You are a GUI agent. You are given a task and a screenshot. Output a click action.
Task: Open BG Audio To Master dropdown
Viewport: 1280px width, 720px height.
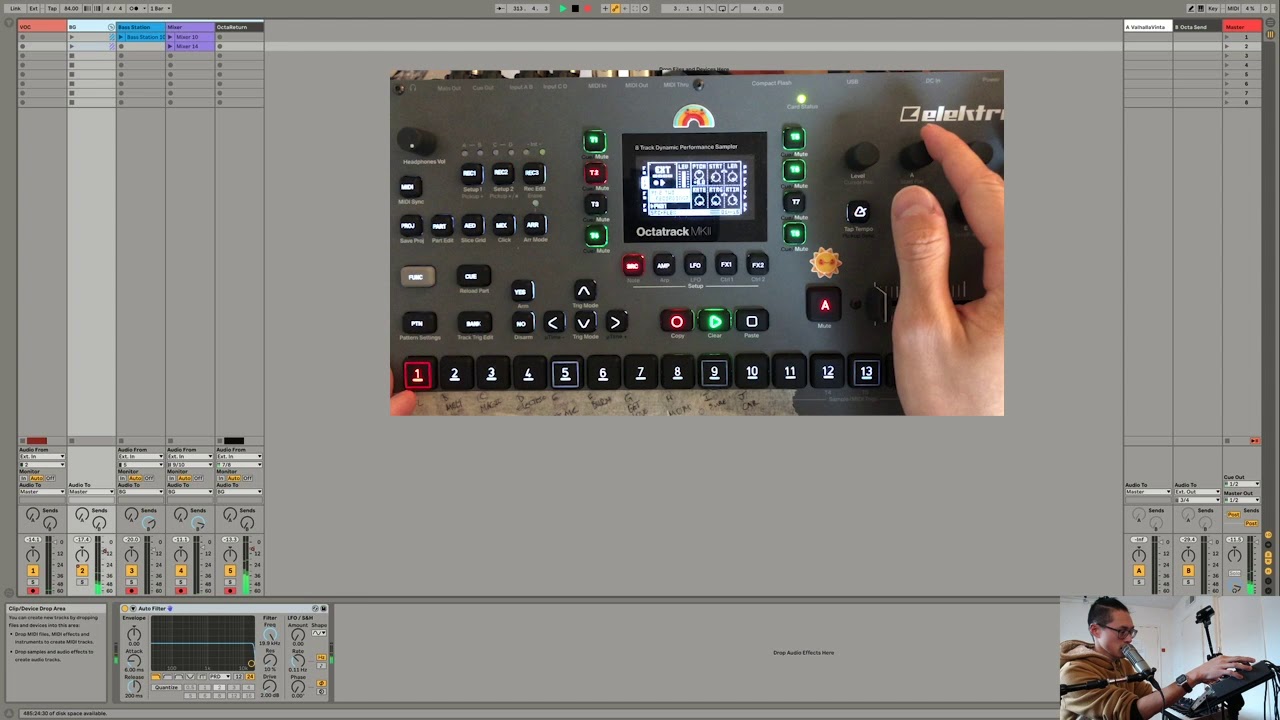91,492
